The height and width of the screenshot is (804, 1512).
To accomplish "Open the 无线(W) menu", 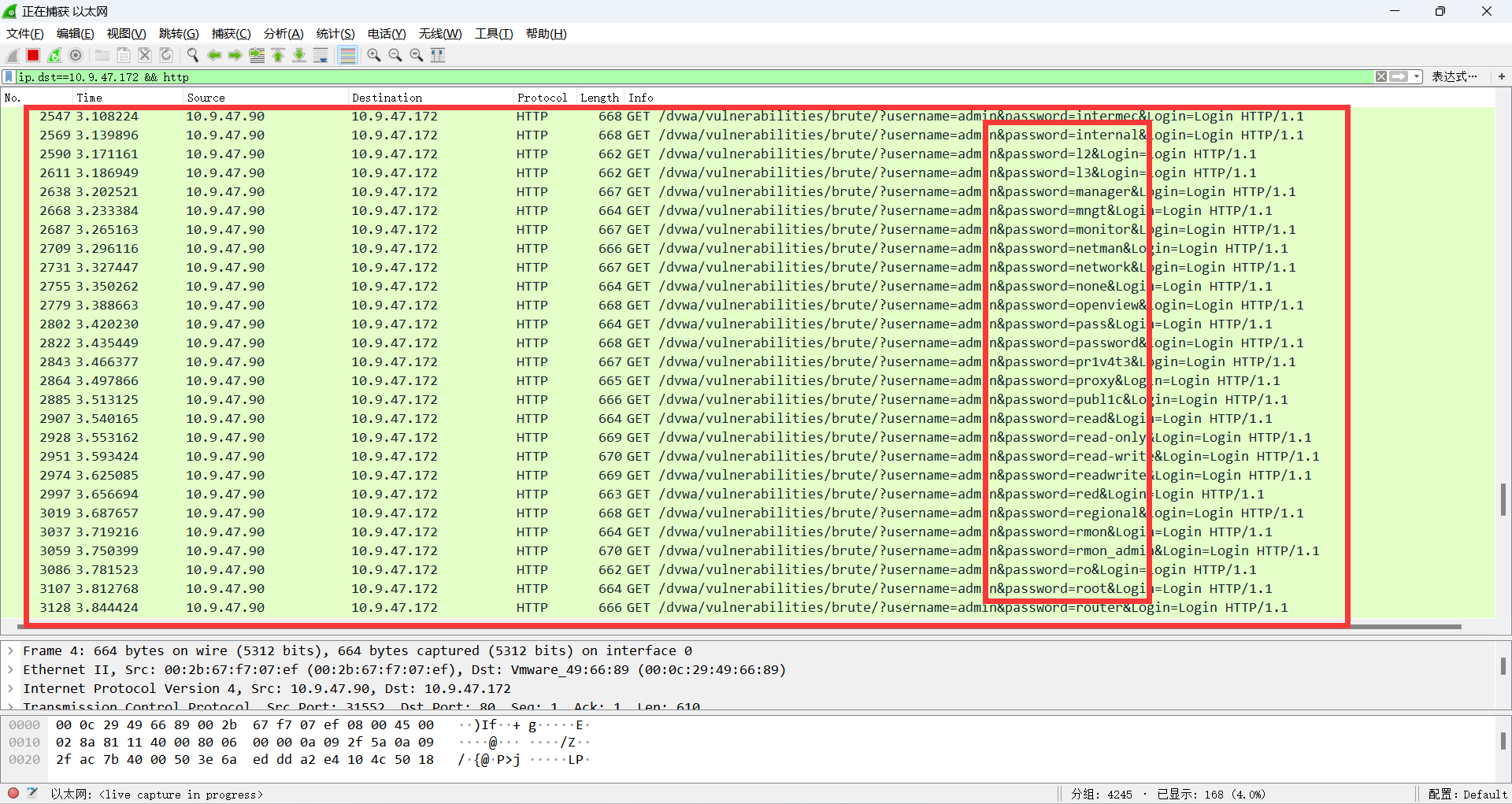I will point(440,33).
